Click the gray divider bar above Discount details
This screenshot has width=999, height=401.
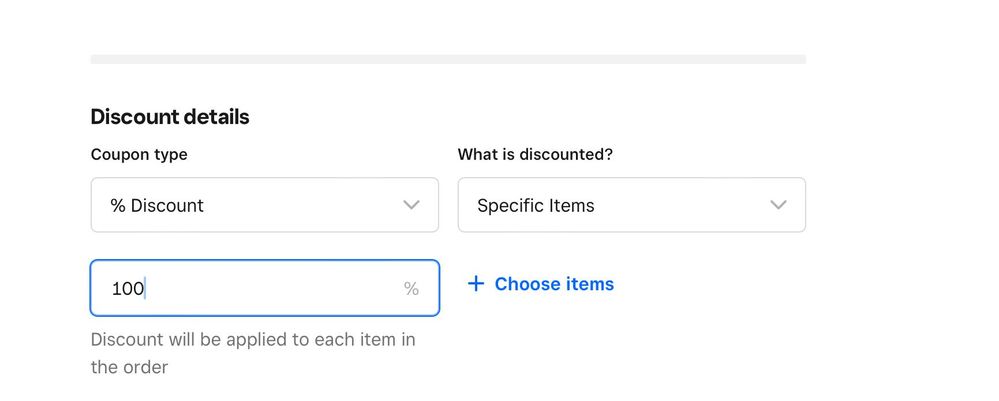pos(448,60)
